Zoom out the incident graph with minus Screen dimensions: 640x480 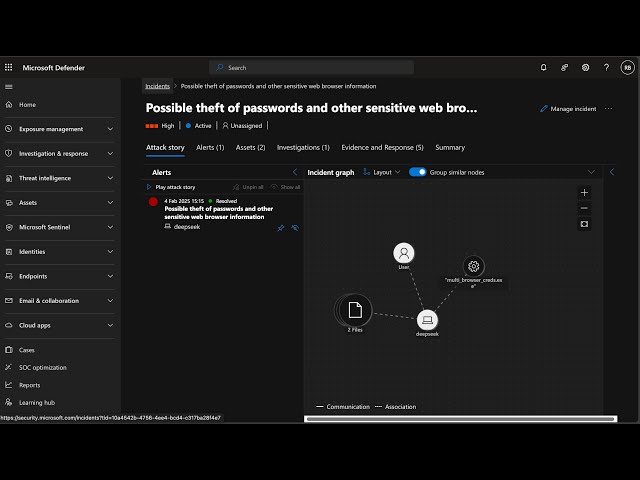(584, 208)
